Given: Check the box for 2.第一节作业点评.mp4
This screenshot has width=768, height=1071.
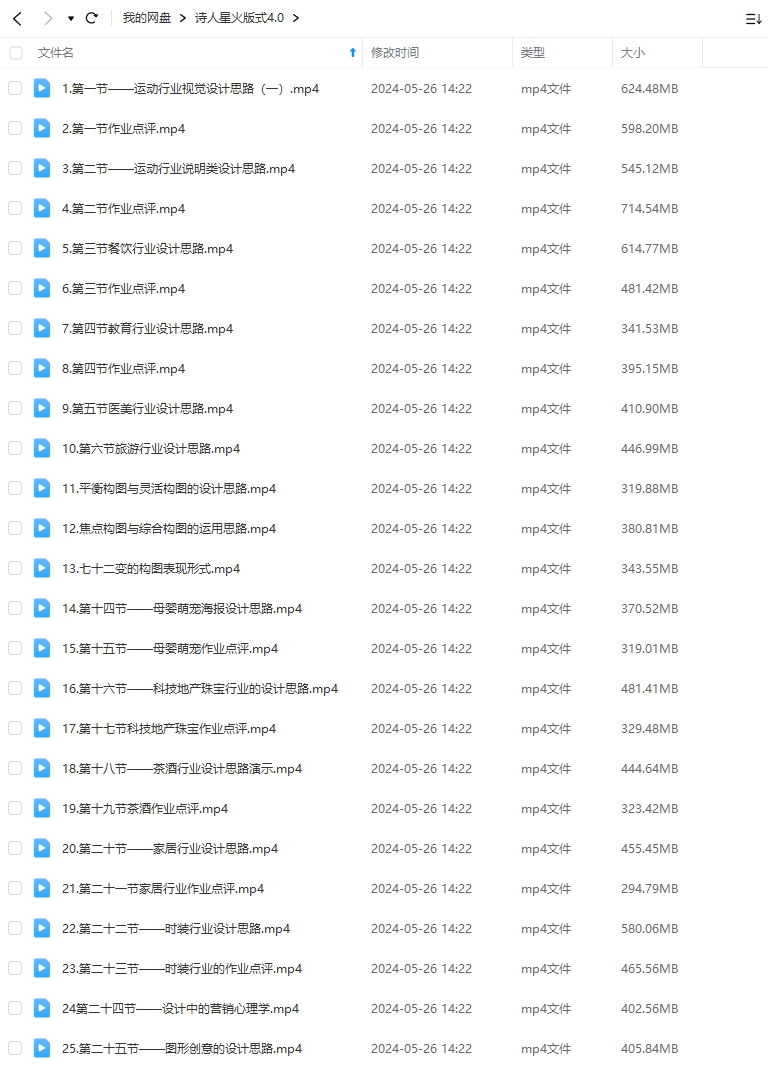Looking at the screenshot, I should 15,128.
